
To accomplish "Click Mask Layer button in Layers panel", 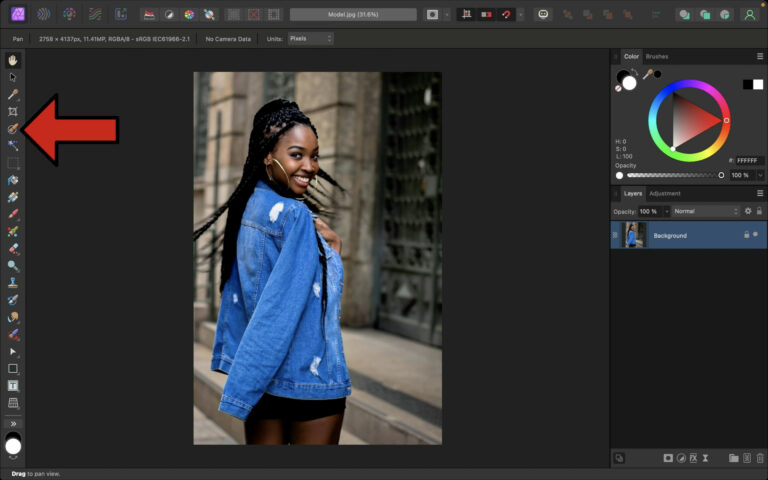I will pos(668,458).
